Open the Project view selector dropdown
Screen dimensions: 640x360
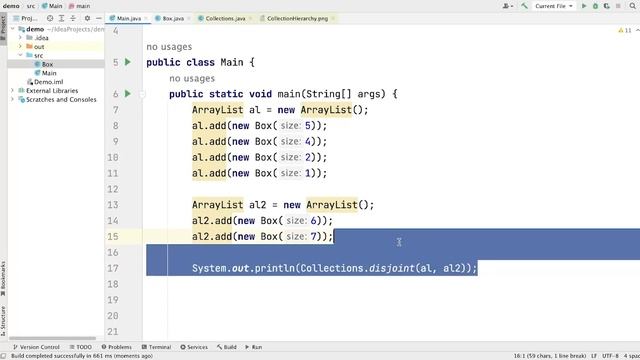tap(25, 18)
